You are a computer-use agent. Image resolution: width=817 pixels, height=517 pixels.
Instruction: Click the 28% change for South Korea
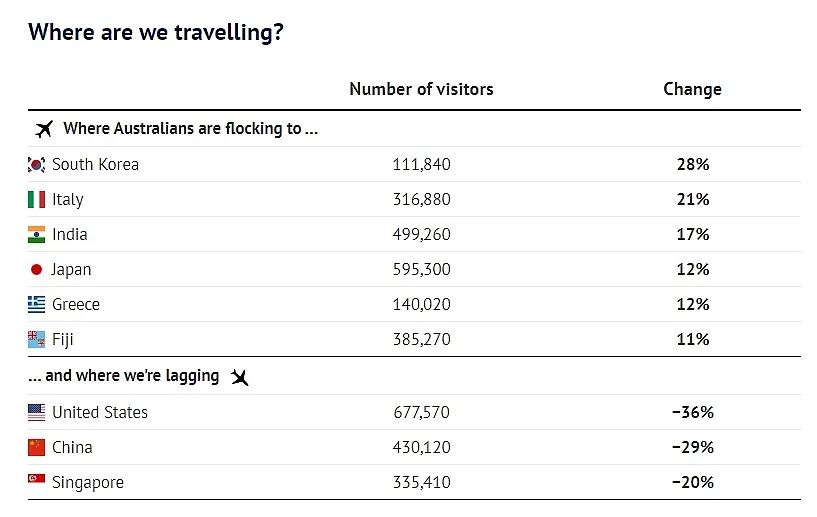pos(693,165)
